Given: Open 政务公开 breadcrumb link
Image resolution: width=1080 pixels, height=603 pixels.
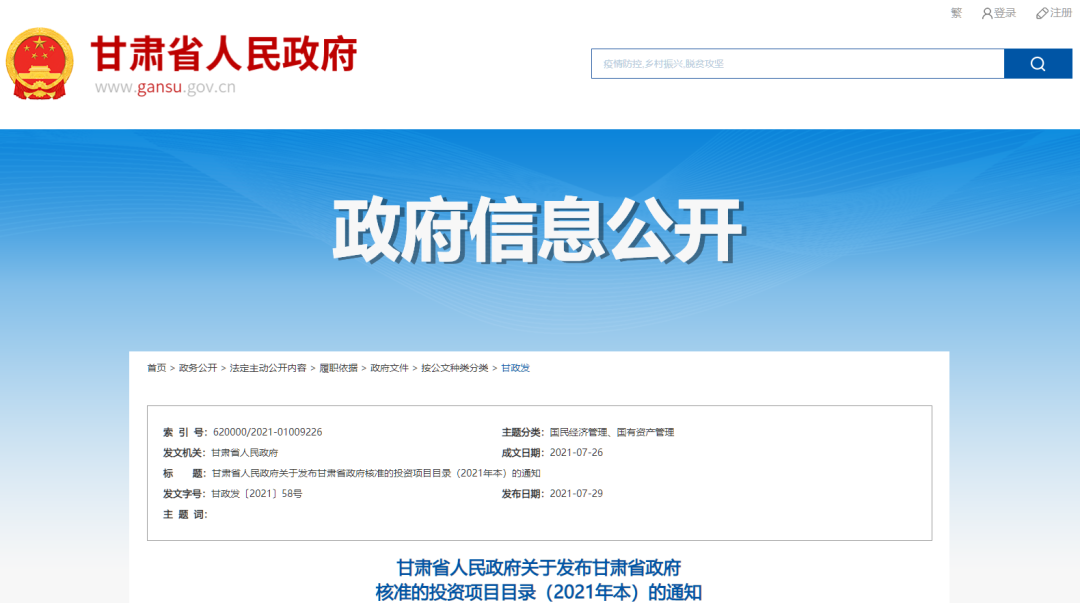Looking at the screenshot, I should tap(198, 368).
